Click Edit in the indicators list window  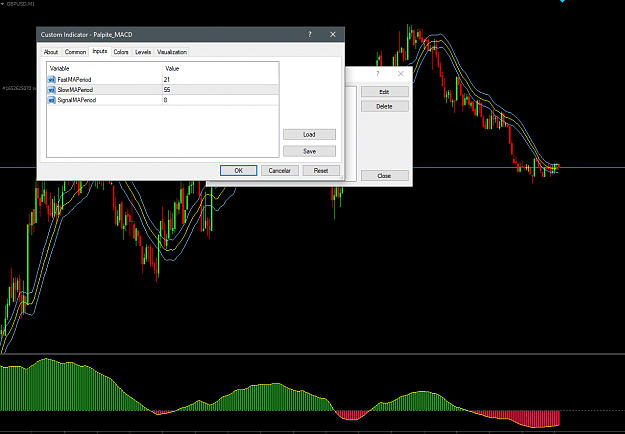tap(385, 92)
